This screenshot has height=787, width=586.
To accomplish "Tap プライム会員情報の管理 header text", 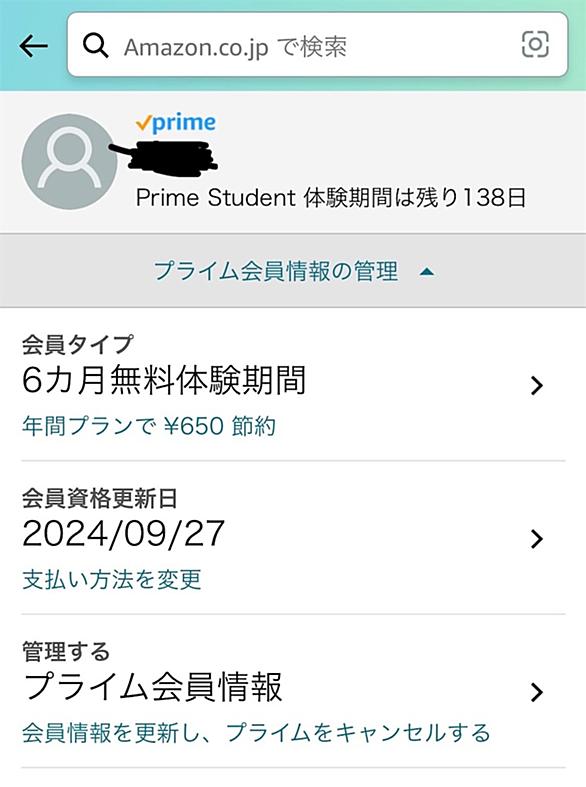I will (275, 271).
